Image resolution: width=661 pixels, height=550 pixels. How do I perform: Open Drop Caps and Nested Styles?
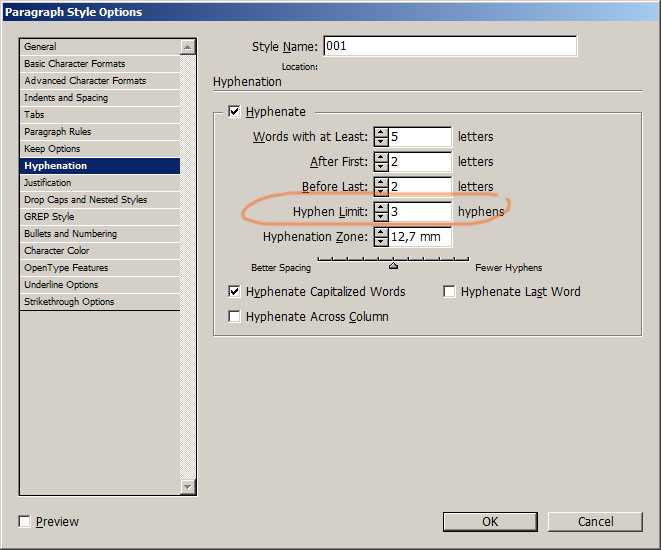coord(100,200)
